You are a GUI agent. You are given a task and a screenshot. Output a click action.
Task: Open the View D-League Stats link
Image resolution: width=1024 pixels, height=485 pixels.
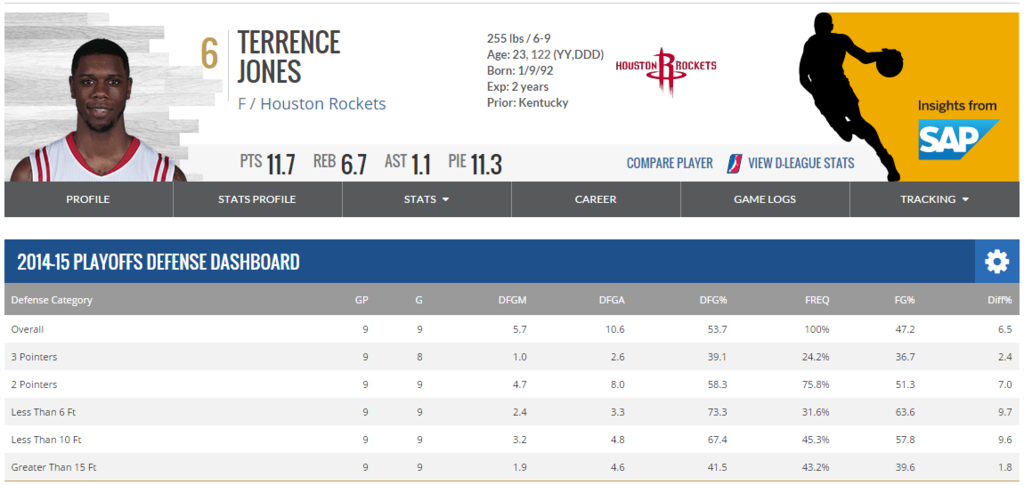[801, 163]
